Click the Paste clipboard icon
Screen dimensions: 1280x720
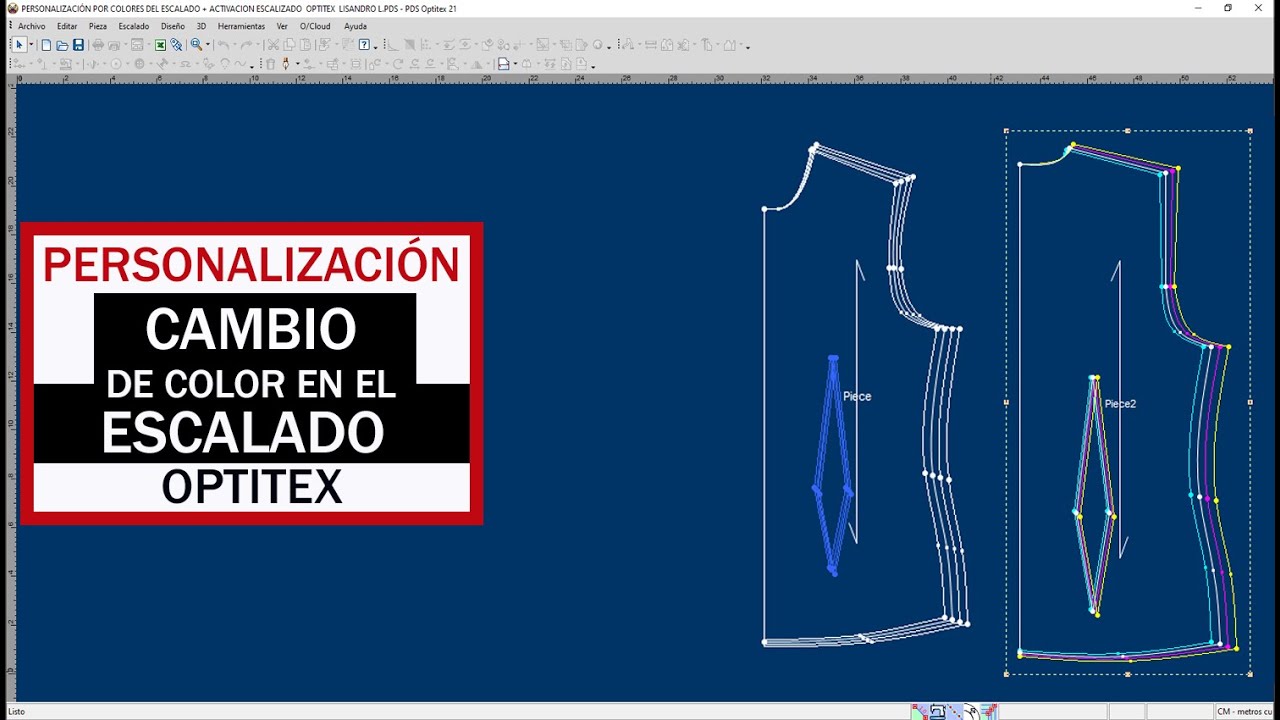305,45
